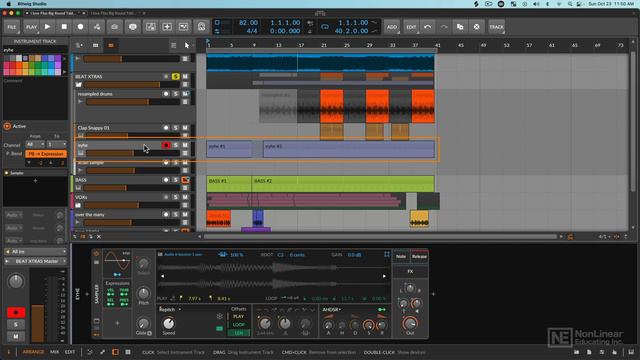Open the Repitch mode dropdown in Sampler

[x=170, y=309]
